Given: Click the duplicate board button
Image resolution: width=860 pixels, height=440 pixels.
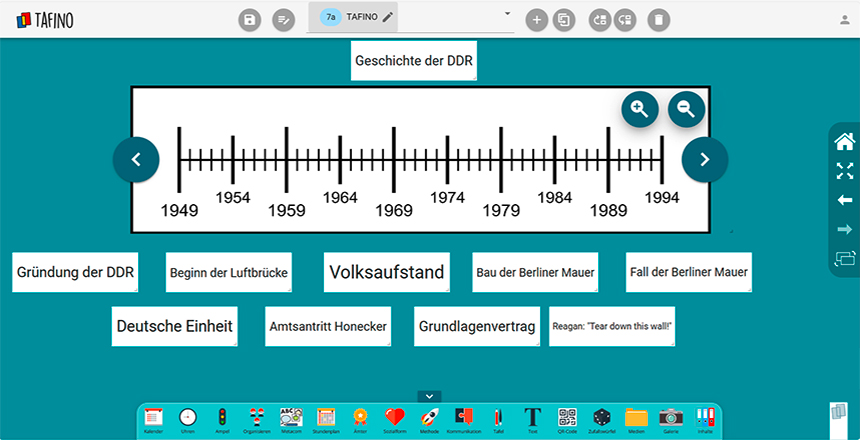Looking at the screenshot, I should (564, 19).
